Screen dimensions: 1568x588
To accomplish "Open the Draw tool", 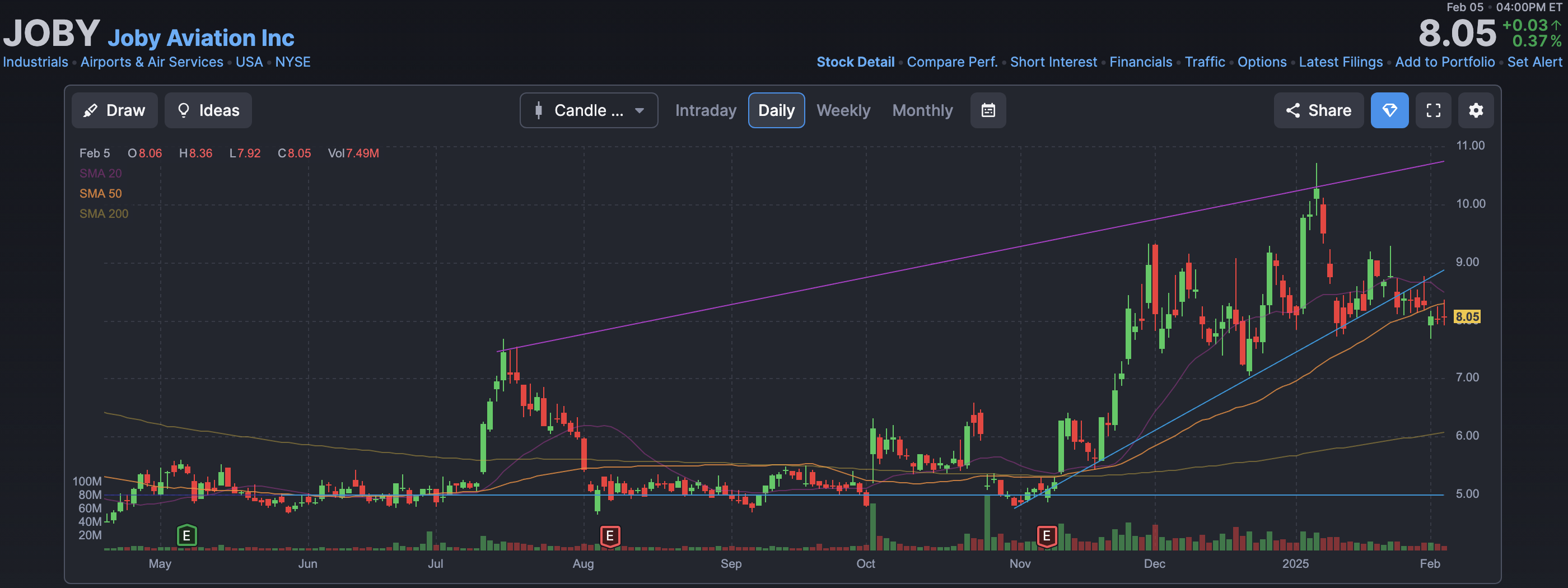I will [x=114, y=110].
